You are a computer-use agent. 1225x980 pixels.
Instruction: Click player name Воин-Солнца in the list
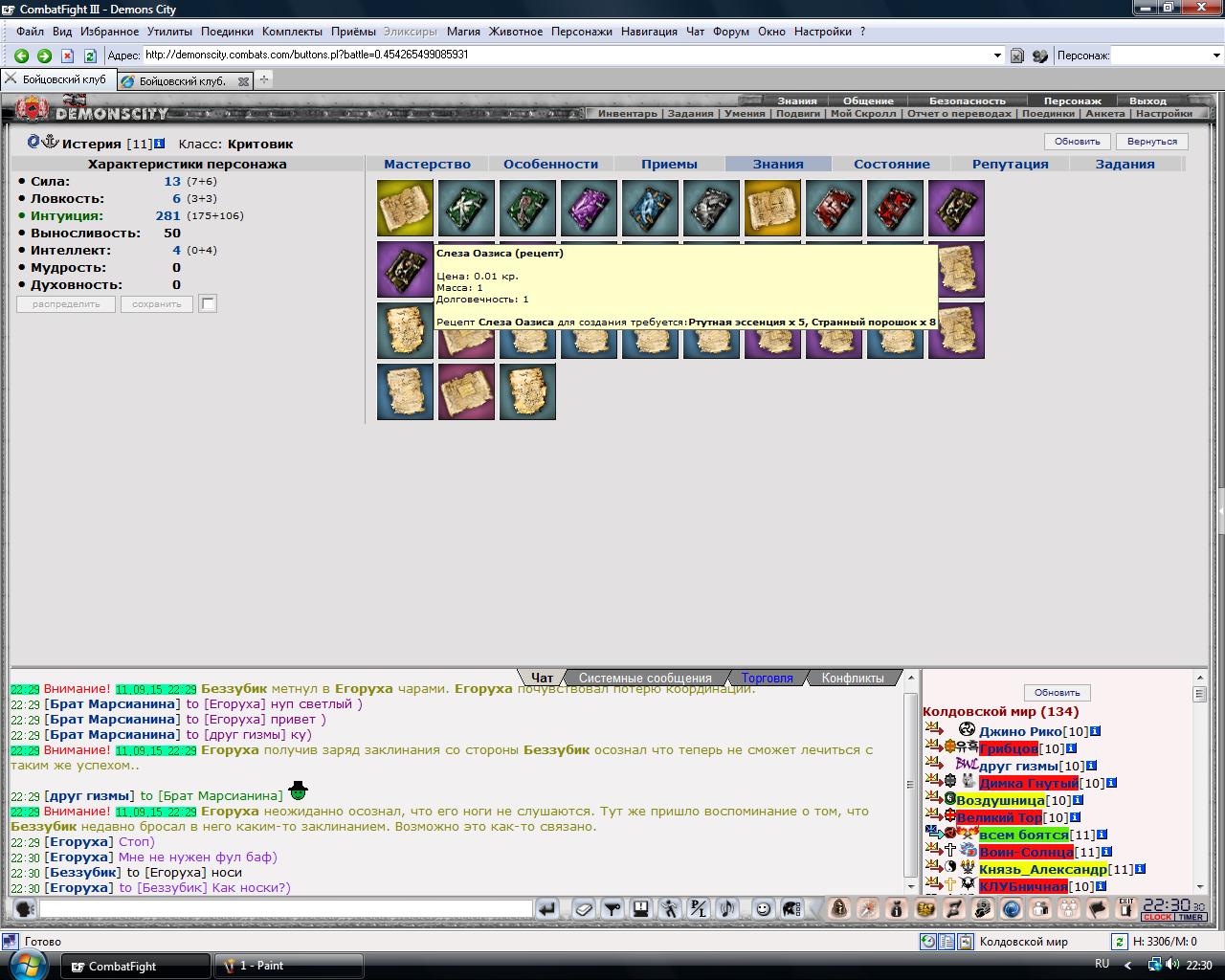point(1026,852)
